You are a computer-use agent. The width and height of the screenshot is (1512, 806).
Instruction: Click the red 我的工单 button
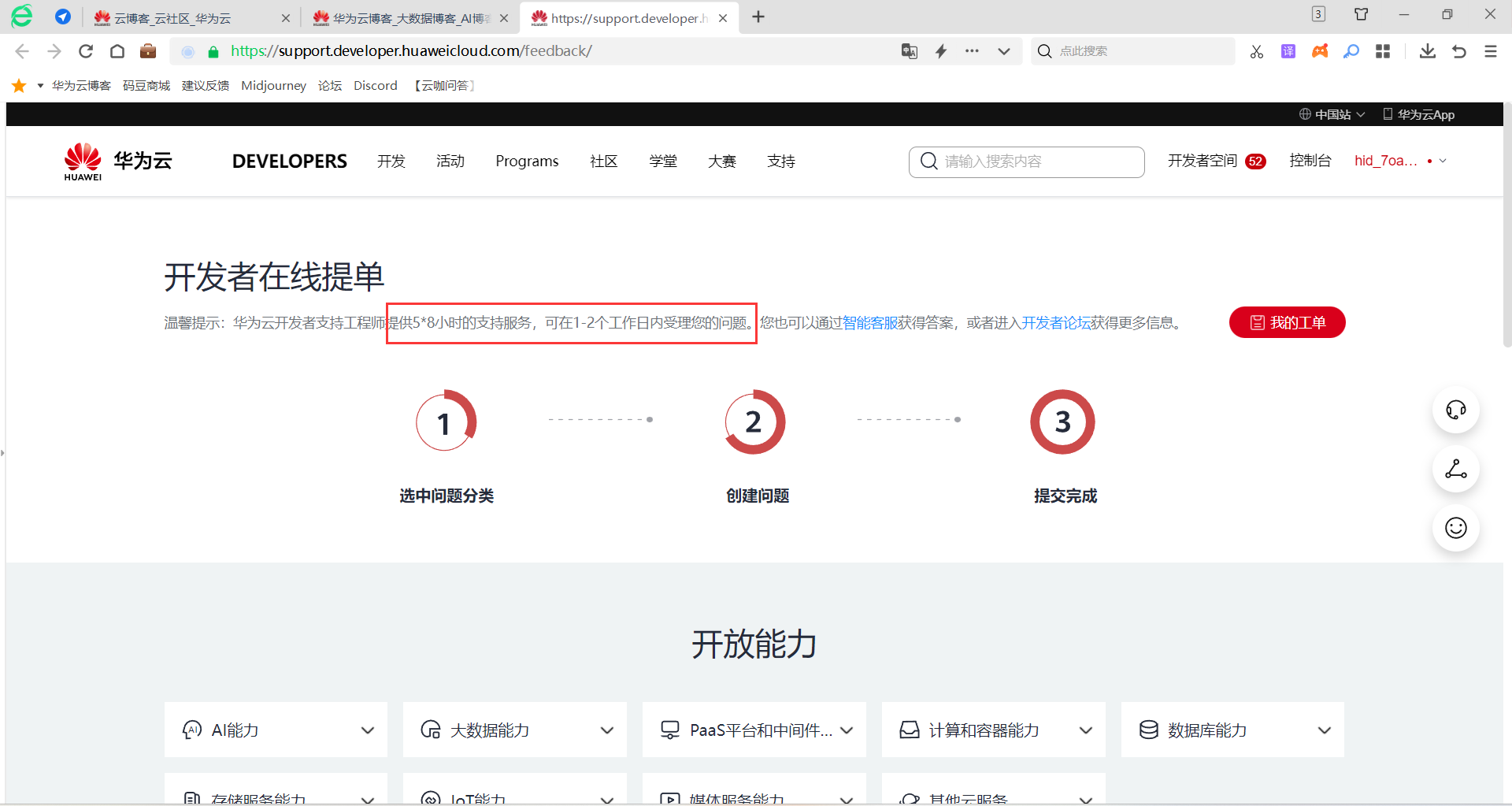[x=1288, y=322]
